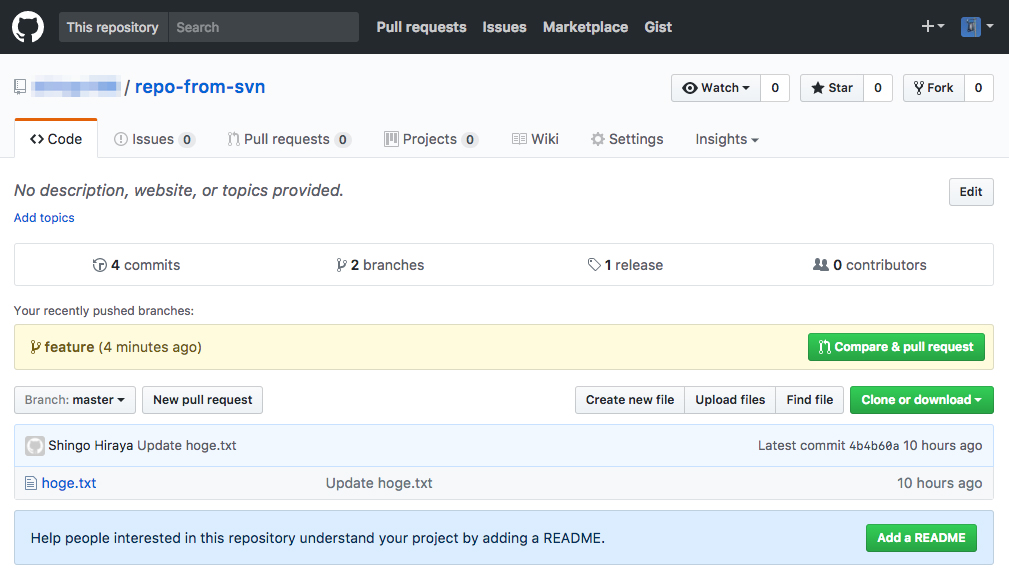Open the Branch: master selector

[x=74, y=399]
